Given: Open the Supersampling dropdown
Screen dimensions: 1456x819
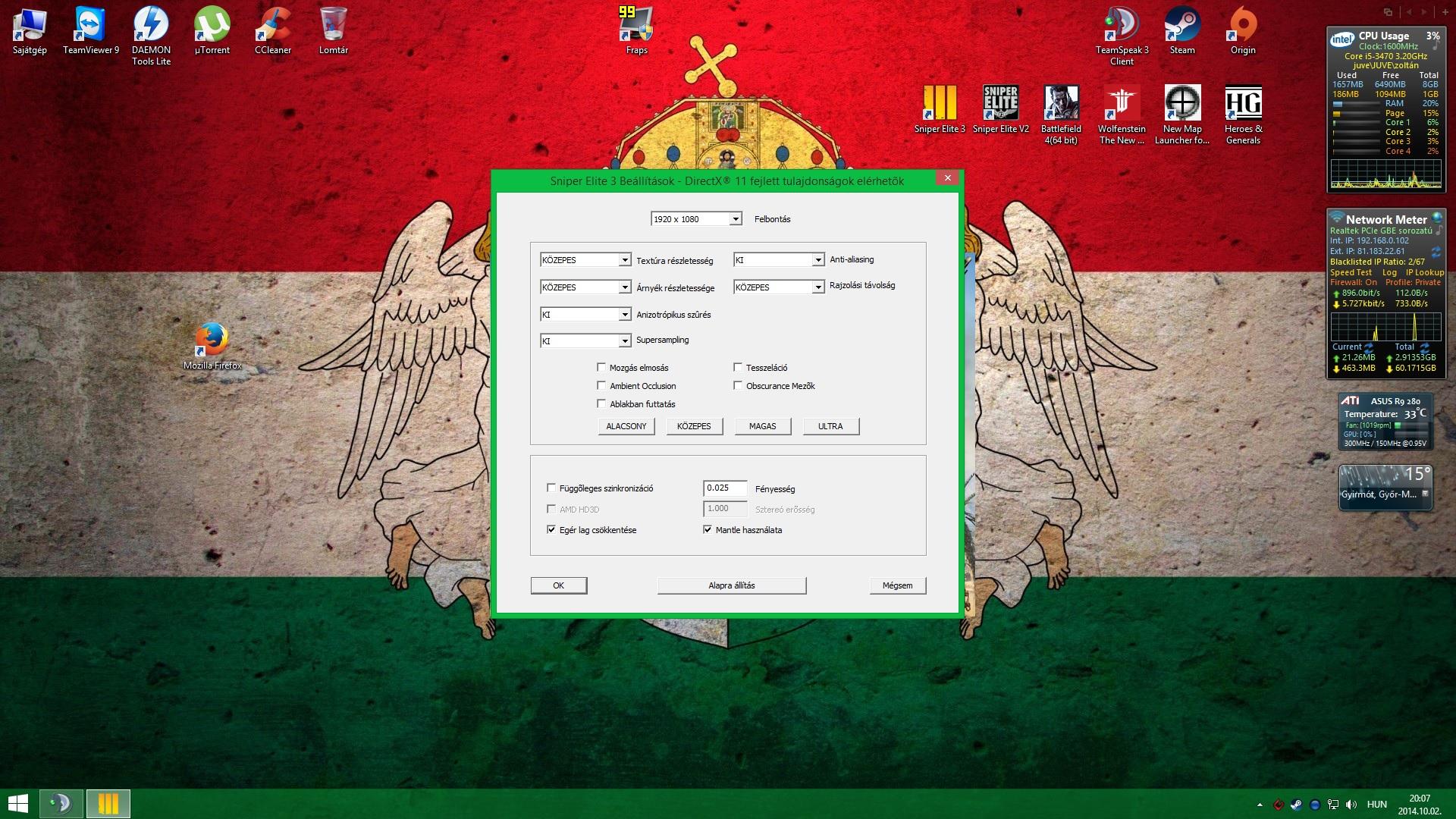Looking at the screenshot, I should (585, 341).
